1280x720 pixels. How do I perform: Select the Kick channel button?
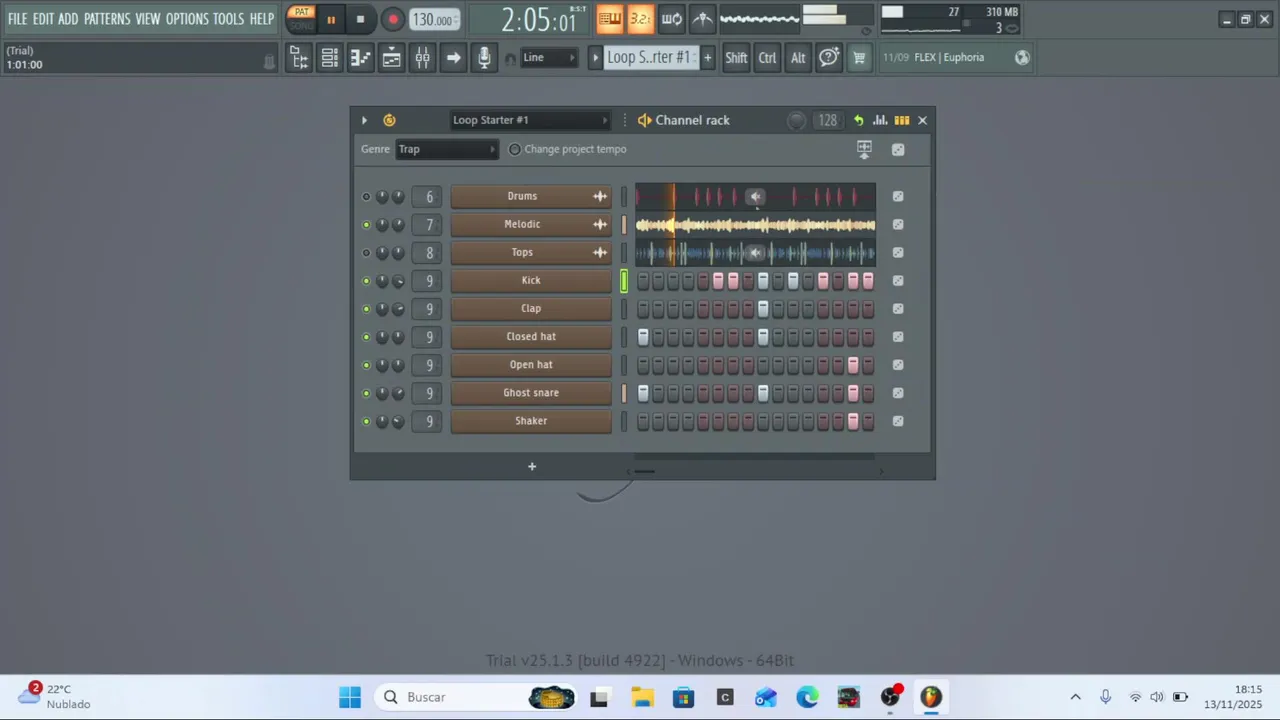click(531, 281)
